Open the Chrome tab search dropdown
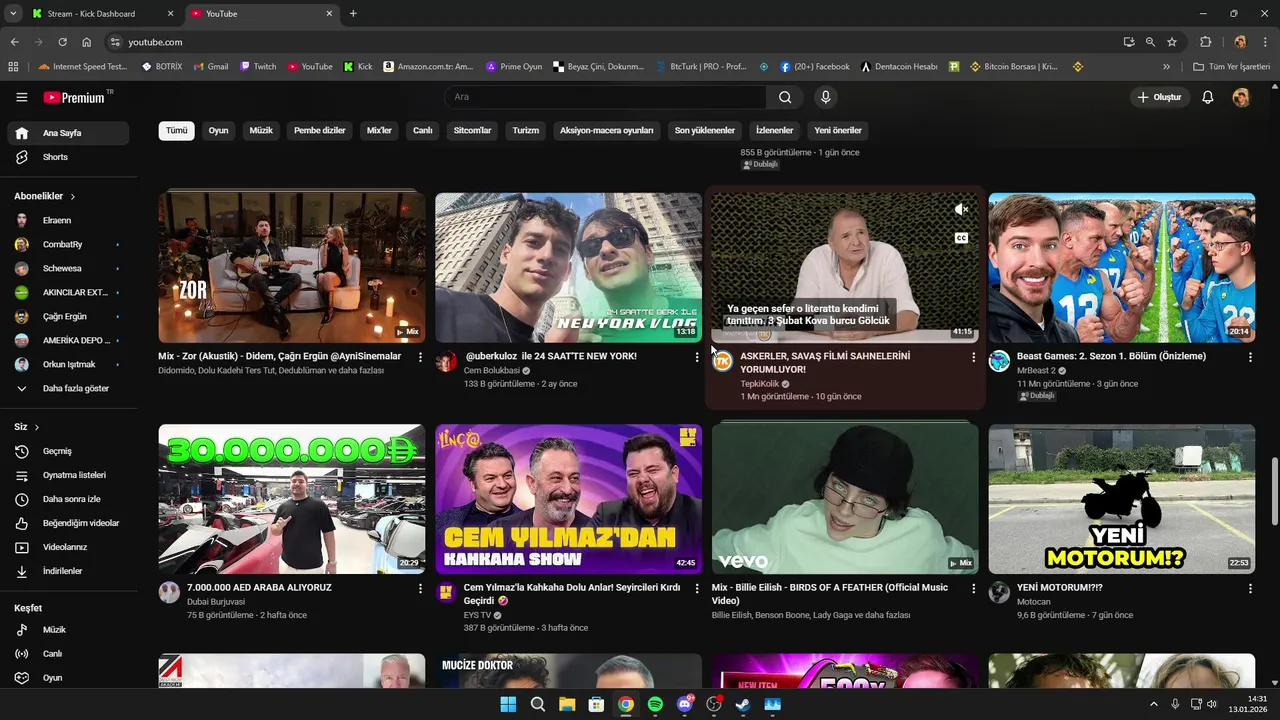This screenshot has height=720, width=1280. (13, 14)
